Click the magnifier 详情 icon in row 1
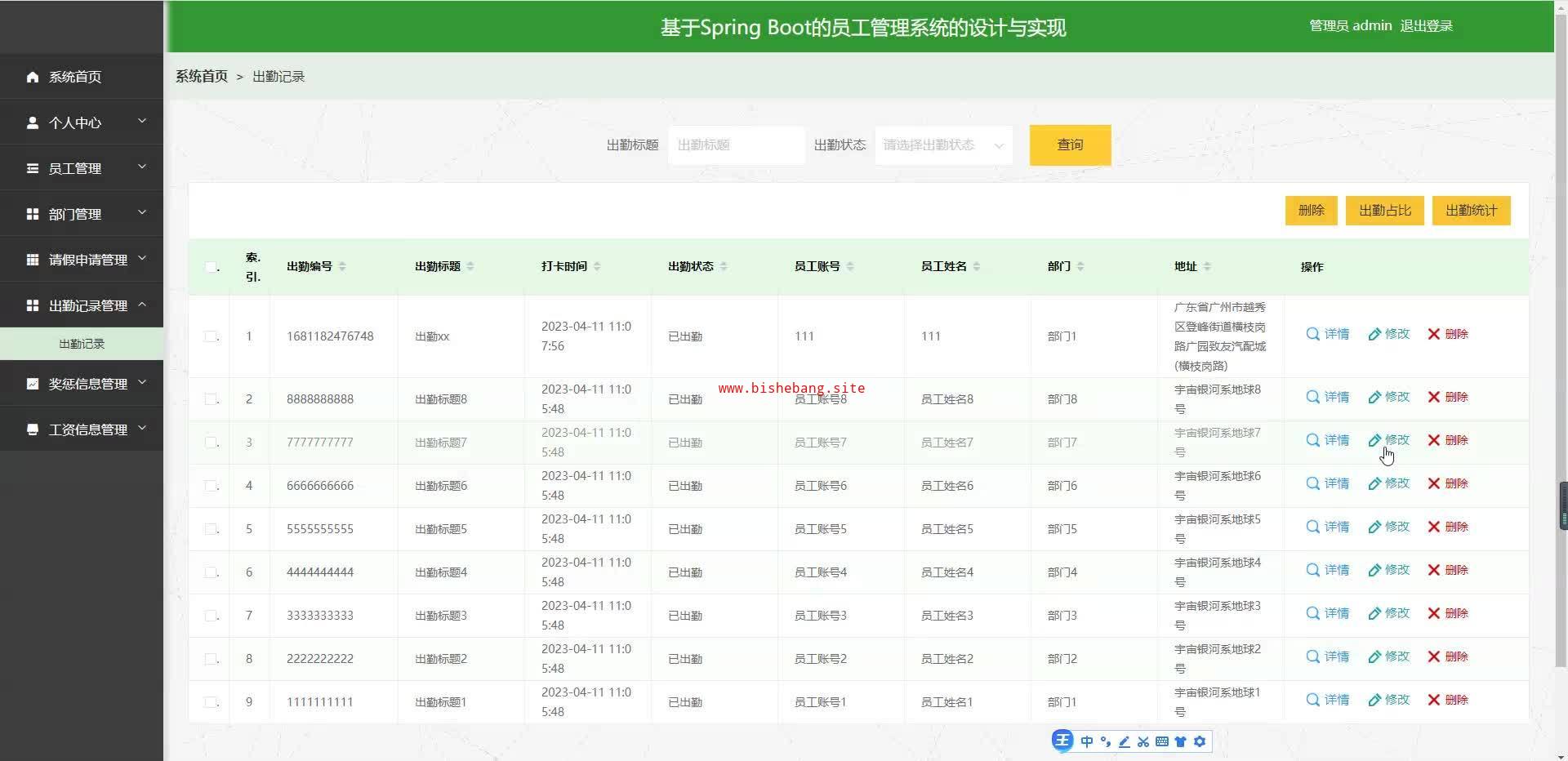The width and height of the screenshot is (1568, 761). point(1312,334)
